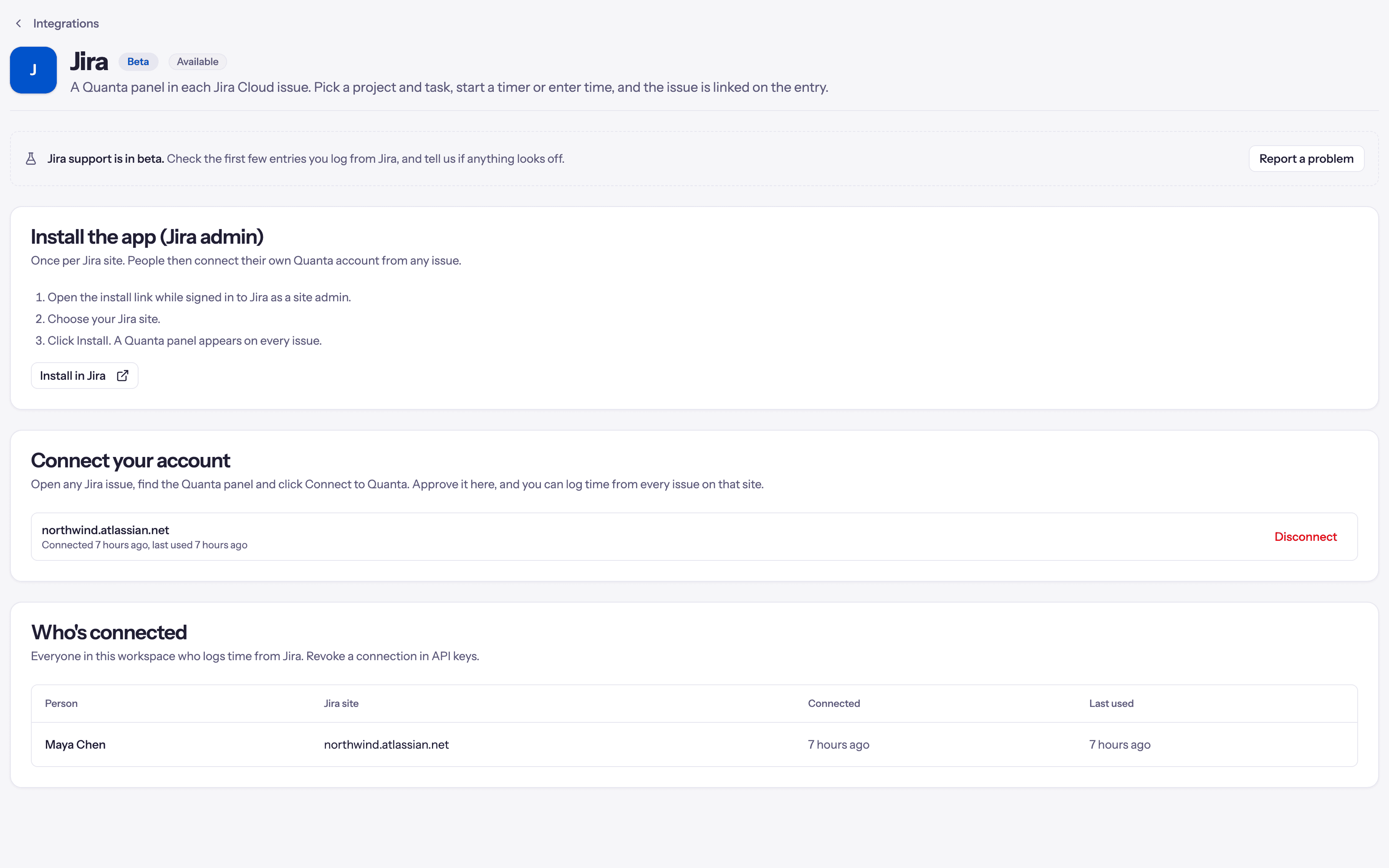1389x868 pixels.
Task: Select northwind.atlassian.net in Connect your account
Action: coord(106,530)
